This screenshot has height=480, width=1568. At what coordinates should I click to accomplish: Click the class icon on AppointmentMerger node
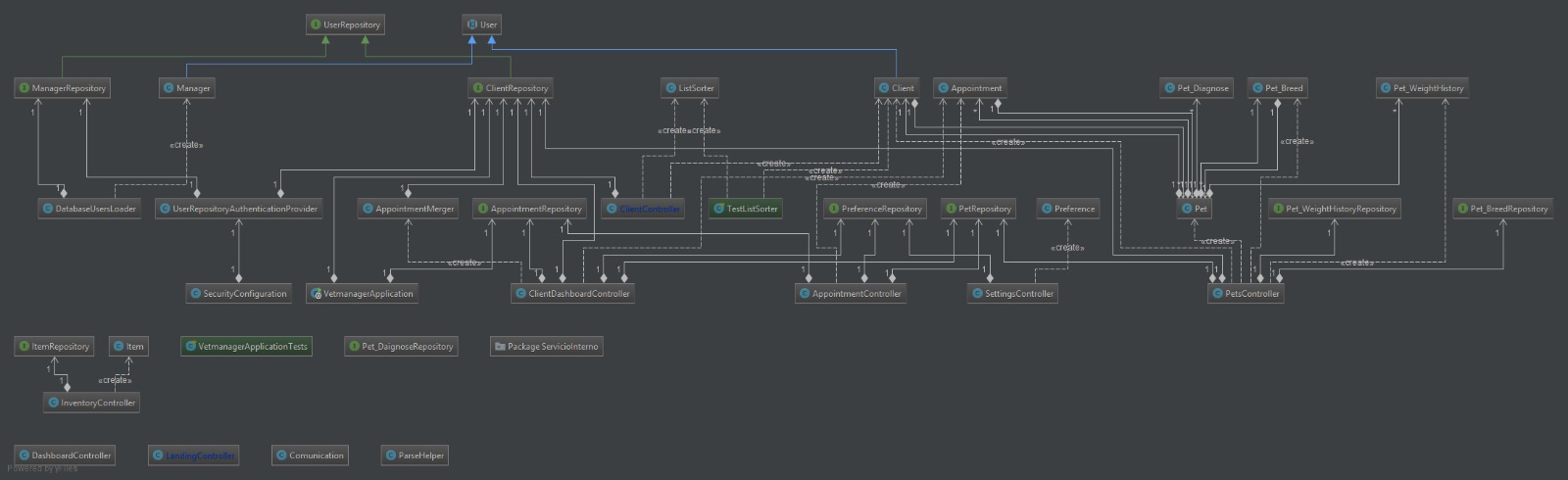(x=367, y=209)
